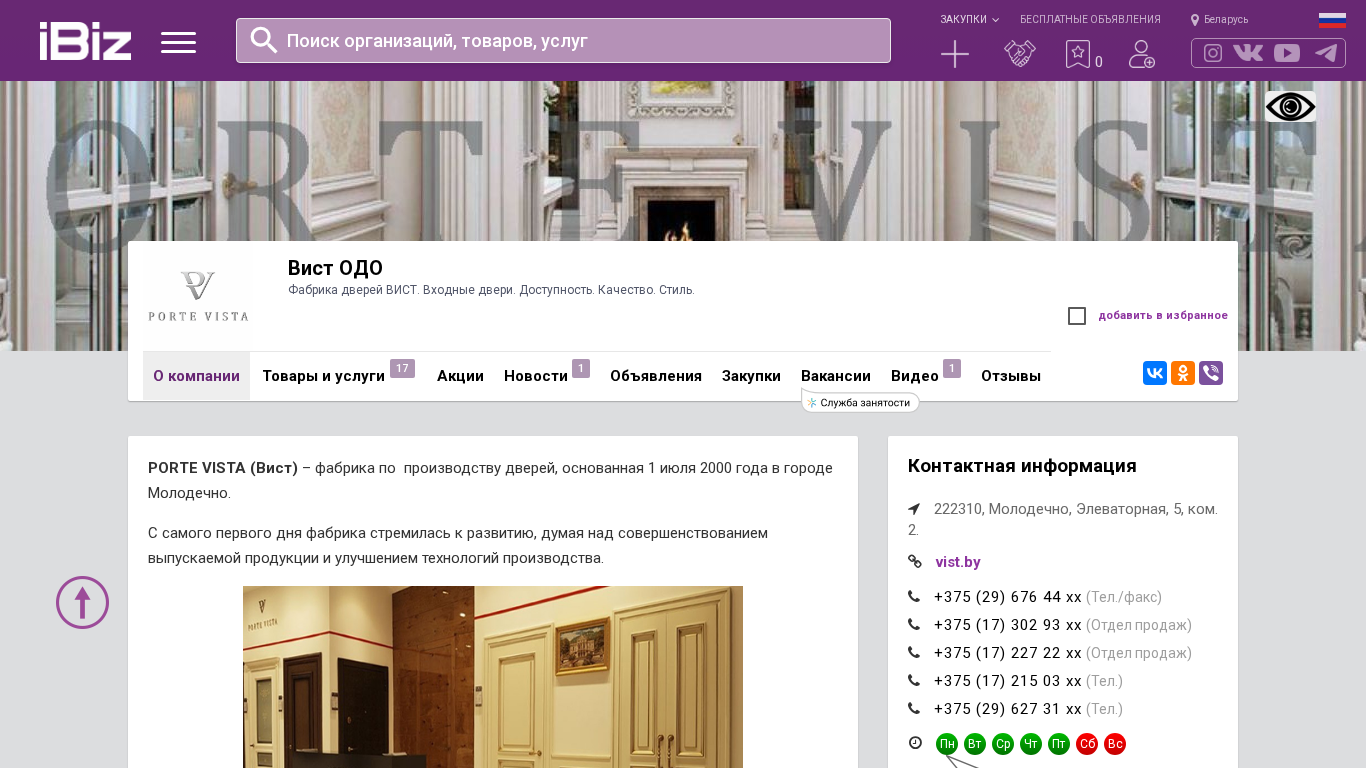
Task: Toggle the accessibility eye icon
Action: [1290, 106]
